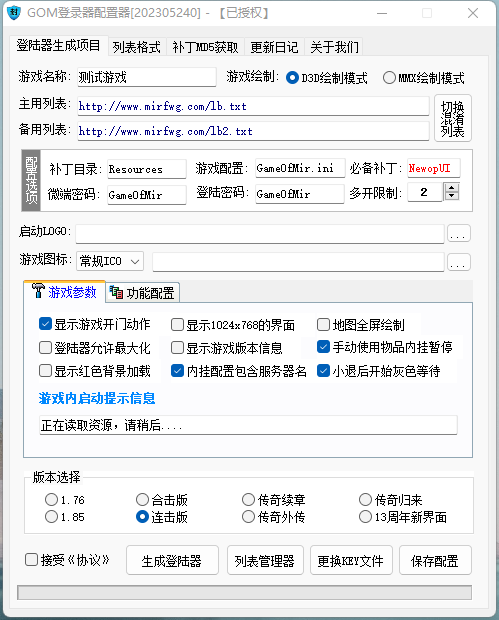The height and width of the screenshot is (620, 499).
Task: Click the 主用列表 URL field
Action: click(253, 106)
